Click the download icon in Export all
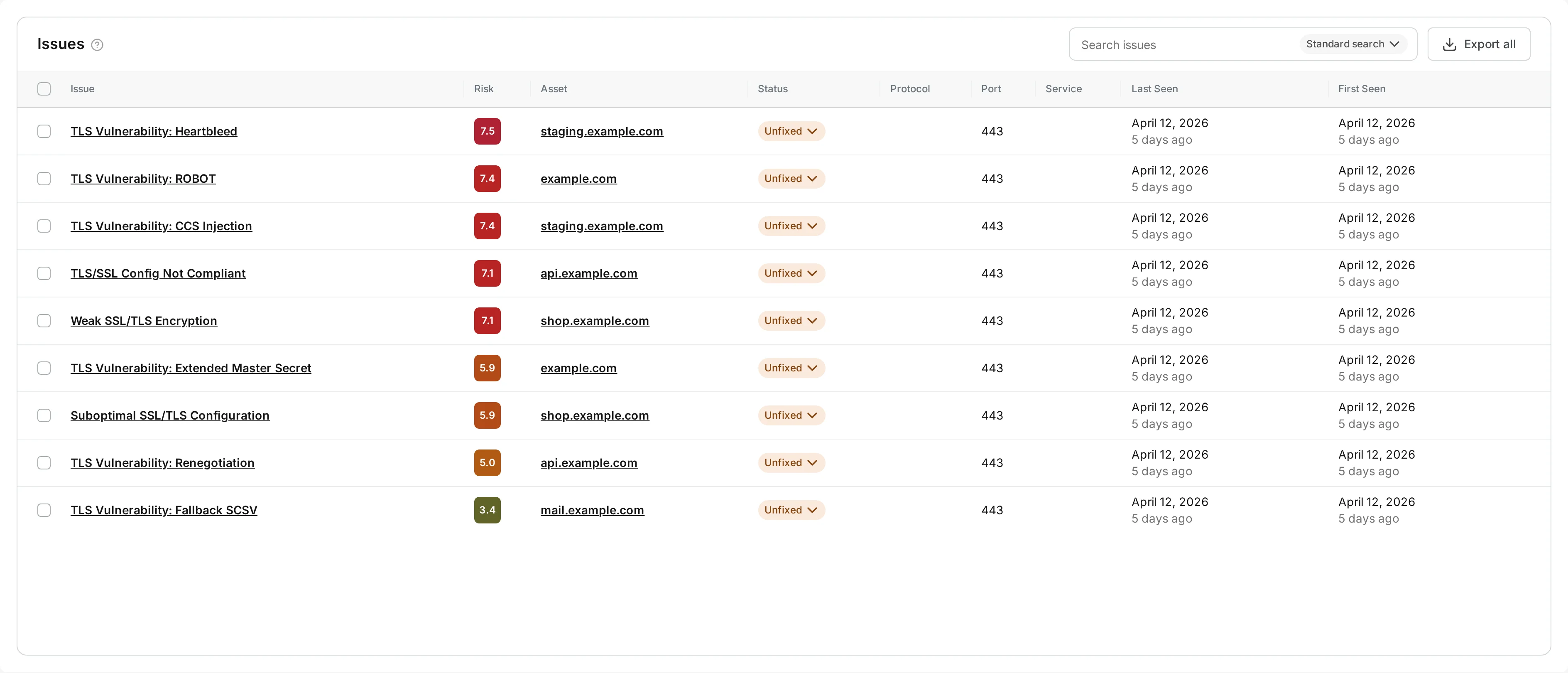This screenshot has height=673, width=1568. (x=1449, y=44)
